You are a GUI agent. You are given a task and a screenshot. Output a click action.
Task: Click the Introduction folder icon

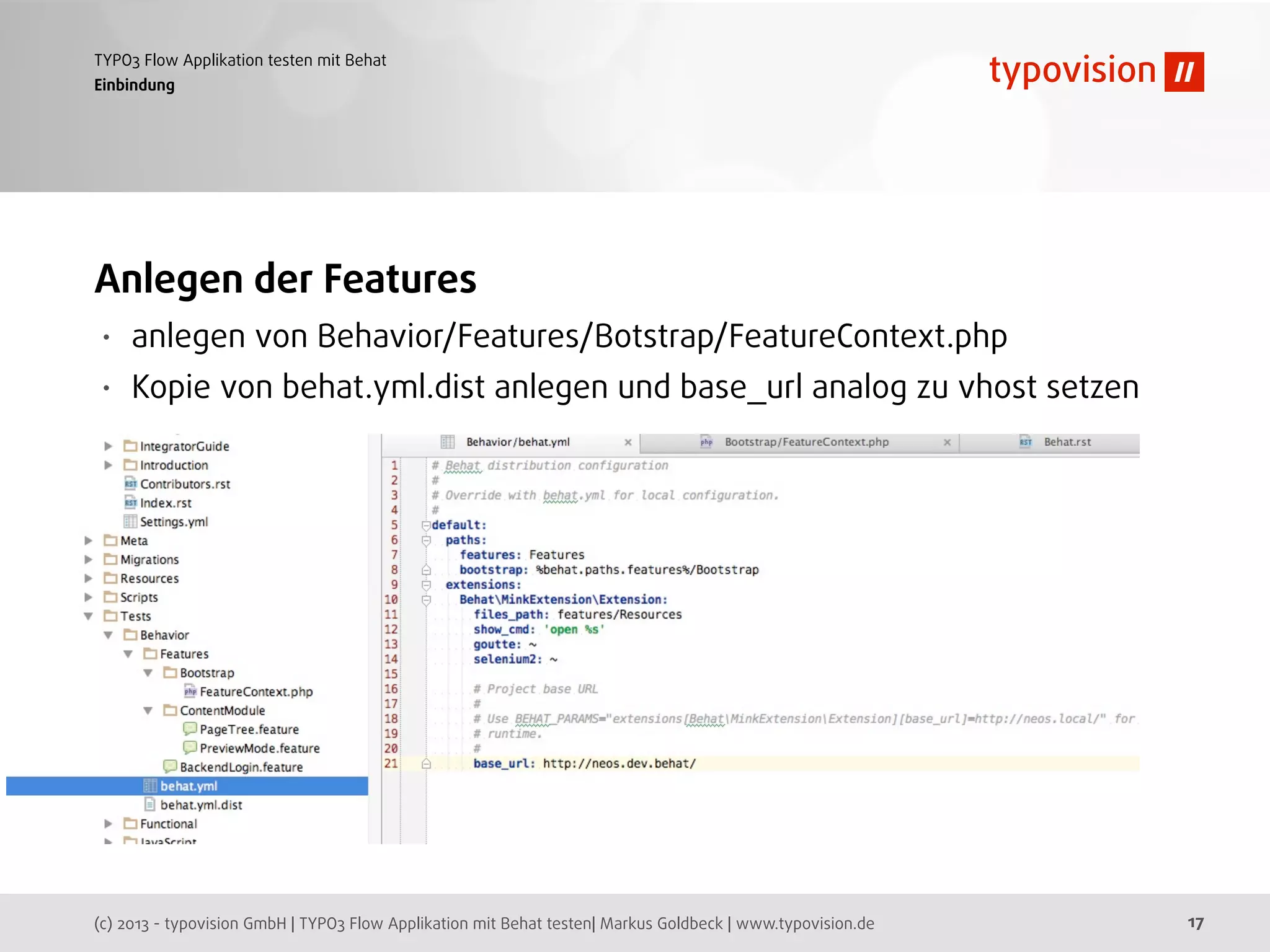click(130, 465)
